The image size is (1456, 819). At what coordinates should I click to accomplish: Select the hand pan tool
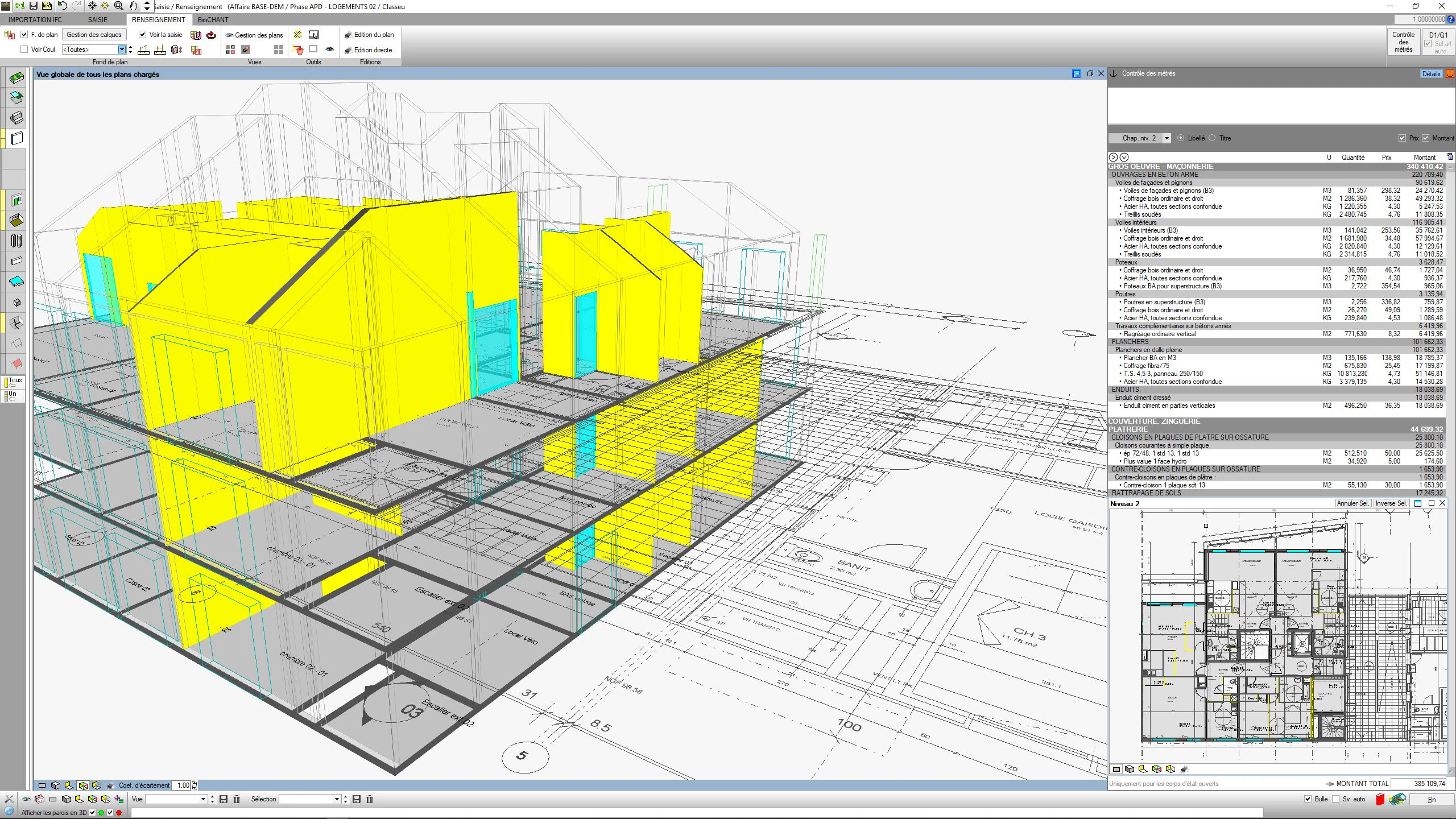(133, 6)
